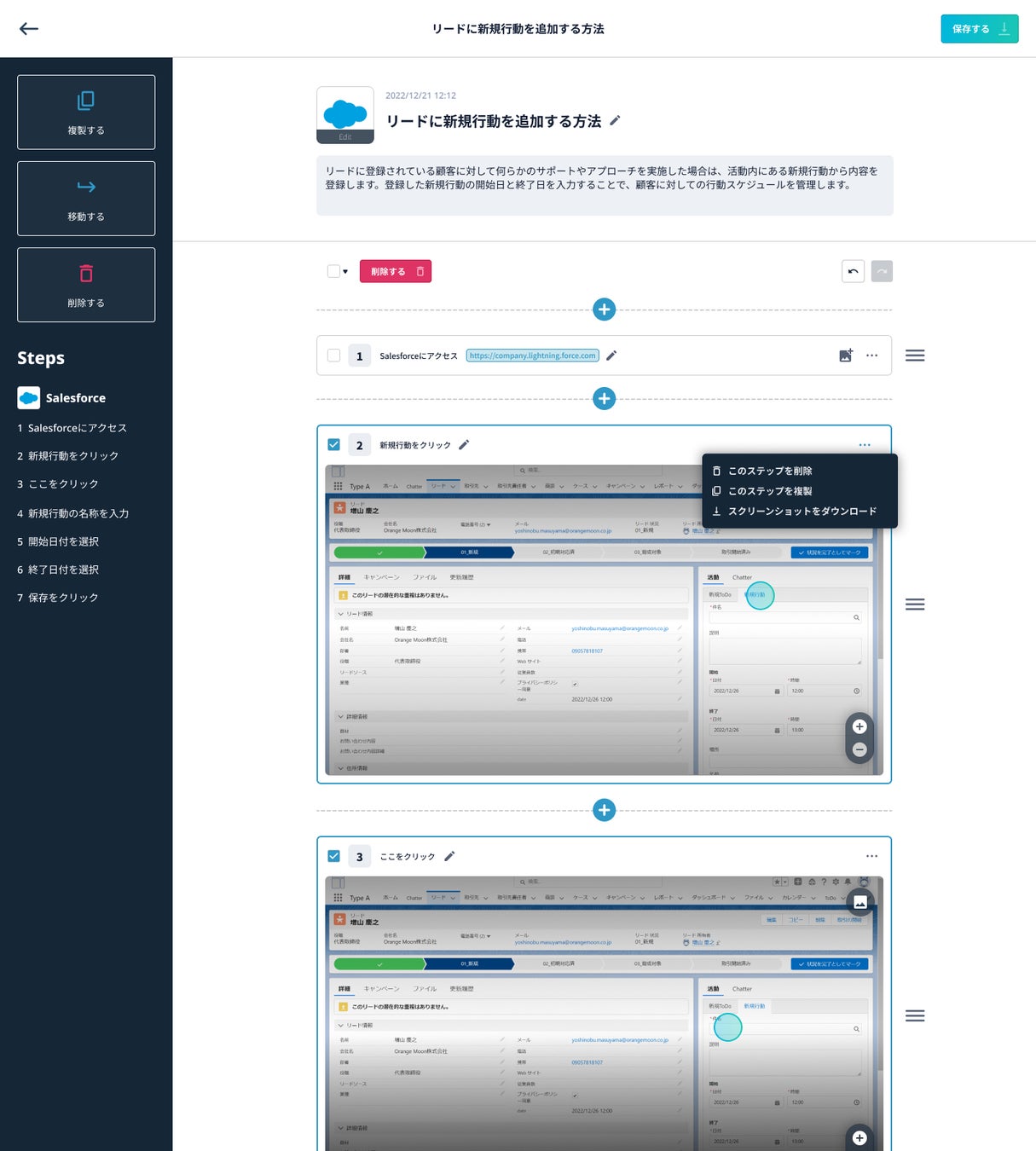This screenshot has height=1151, width=1036.
Task: Click the 保存する button
Action: tap(980, 29)
